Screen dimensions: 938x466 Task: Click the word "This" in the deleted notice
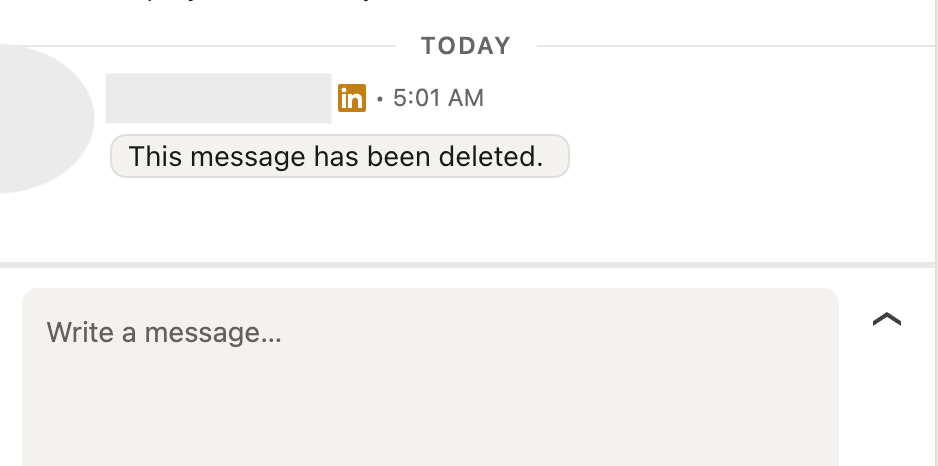click(x=154, y=157)
